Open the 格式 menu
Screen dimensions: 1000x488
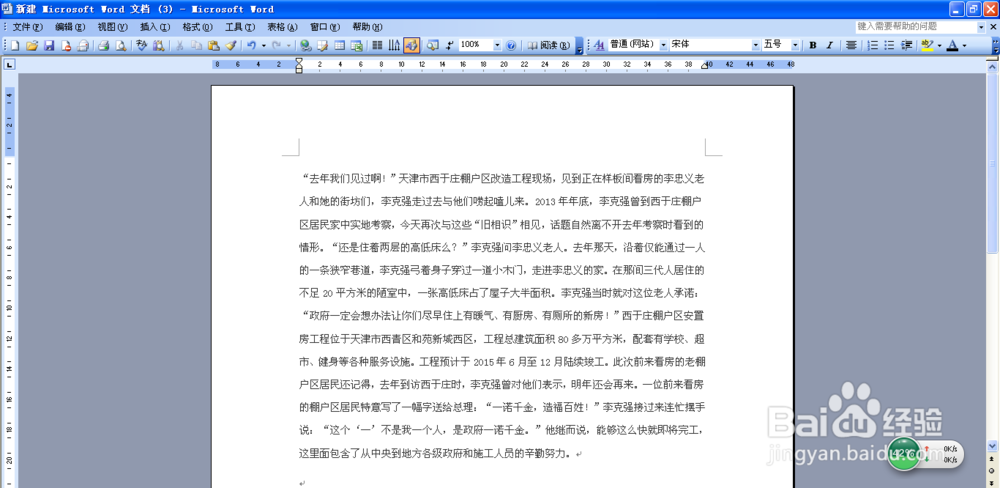tap(197, 27)
